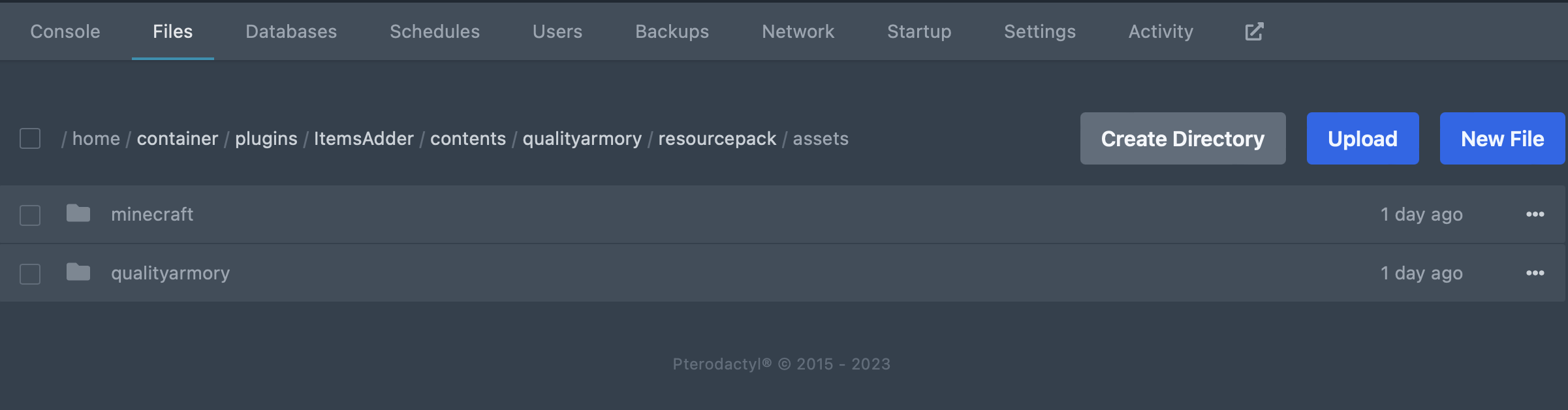The height and width of the screenshot is (410, 1568).
Task: Click the minecraft folder icon
Action: coord(78,214)
